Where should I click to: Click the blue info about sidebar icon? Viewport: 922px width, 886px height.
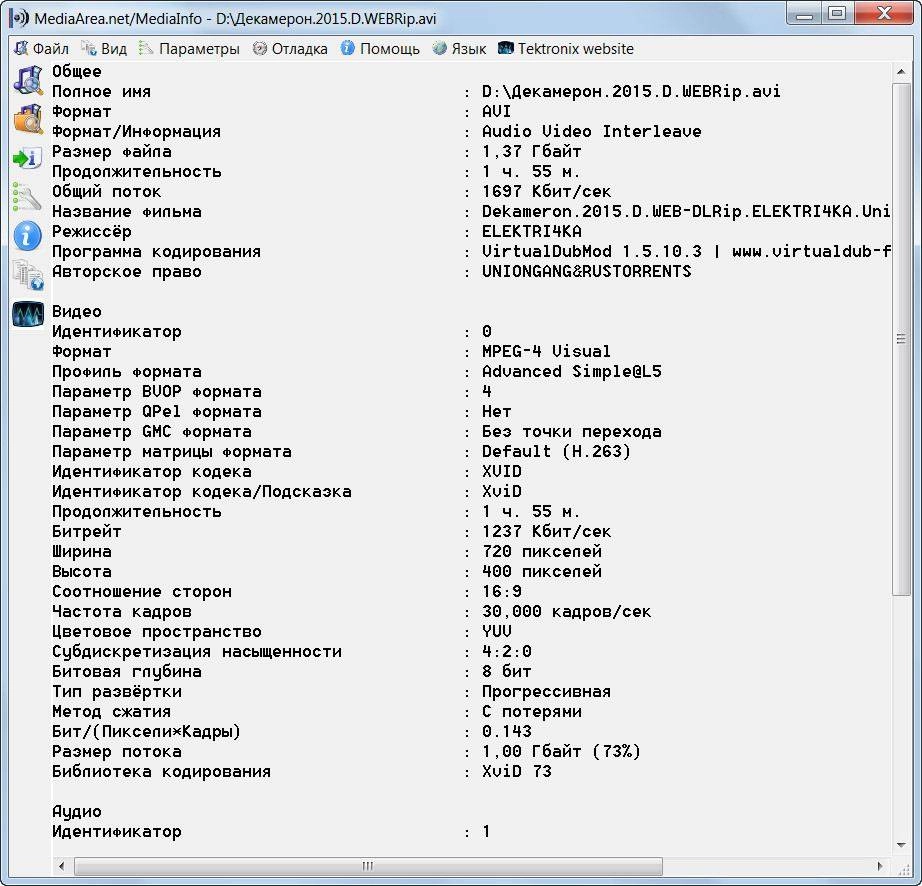point(28,236)
